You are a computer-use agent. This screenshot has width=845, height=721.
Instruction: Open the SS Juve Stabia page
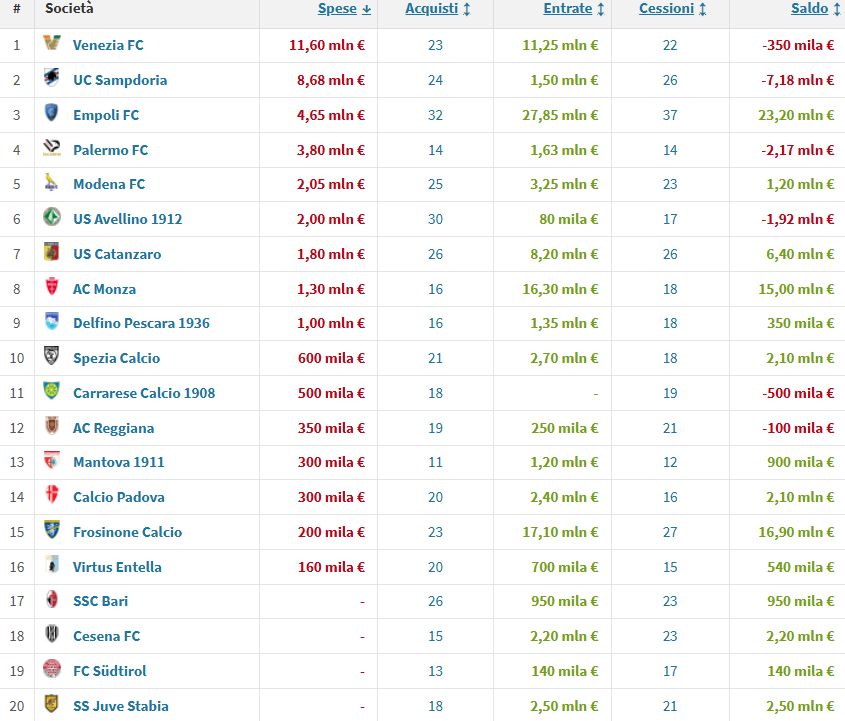[x=121, y=706]
